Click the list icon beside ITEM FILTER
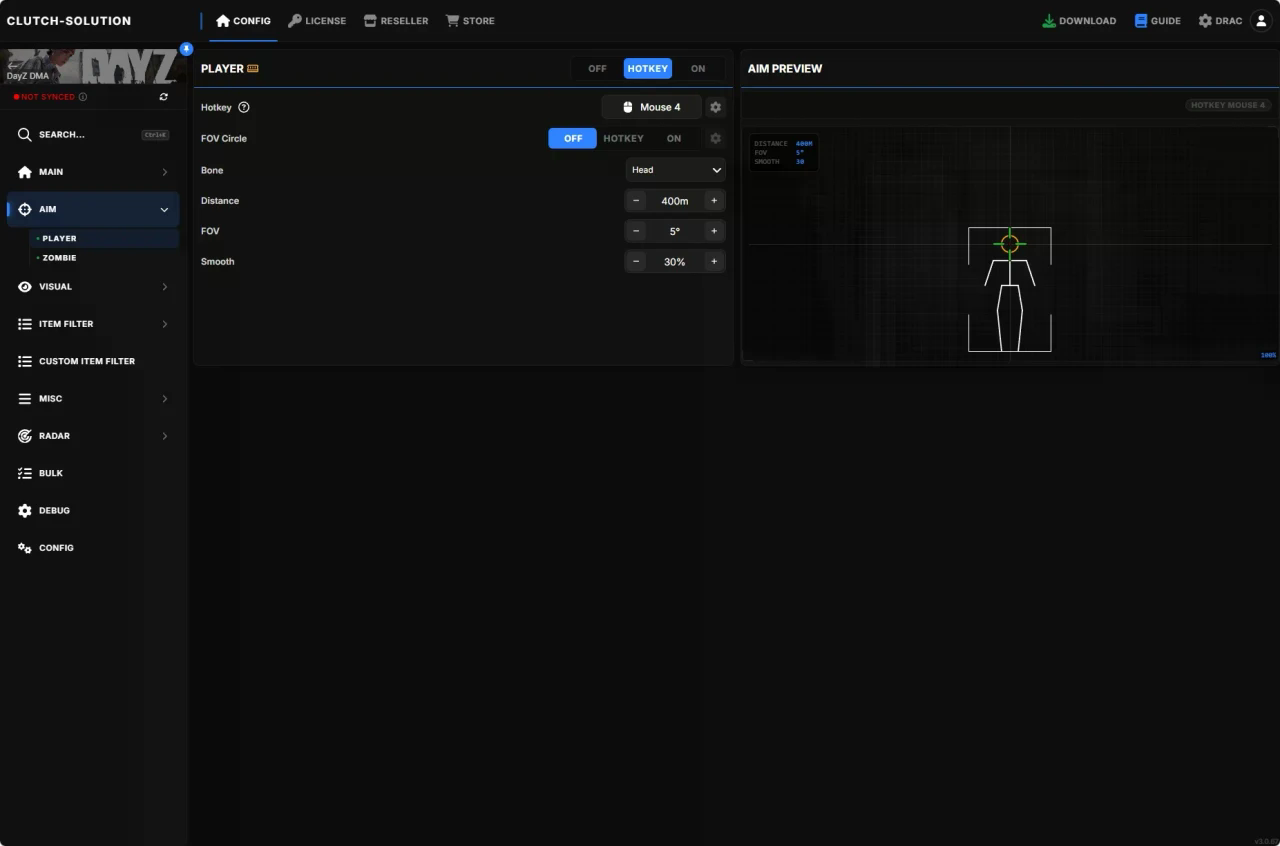Image resolution: width=1280 pixels, height=846 pixels. tap(25, 324)
